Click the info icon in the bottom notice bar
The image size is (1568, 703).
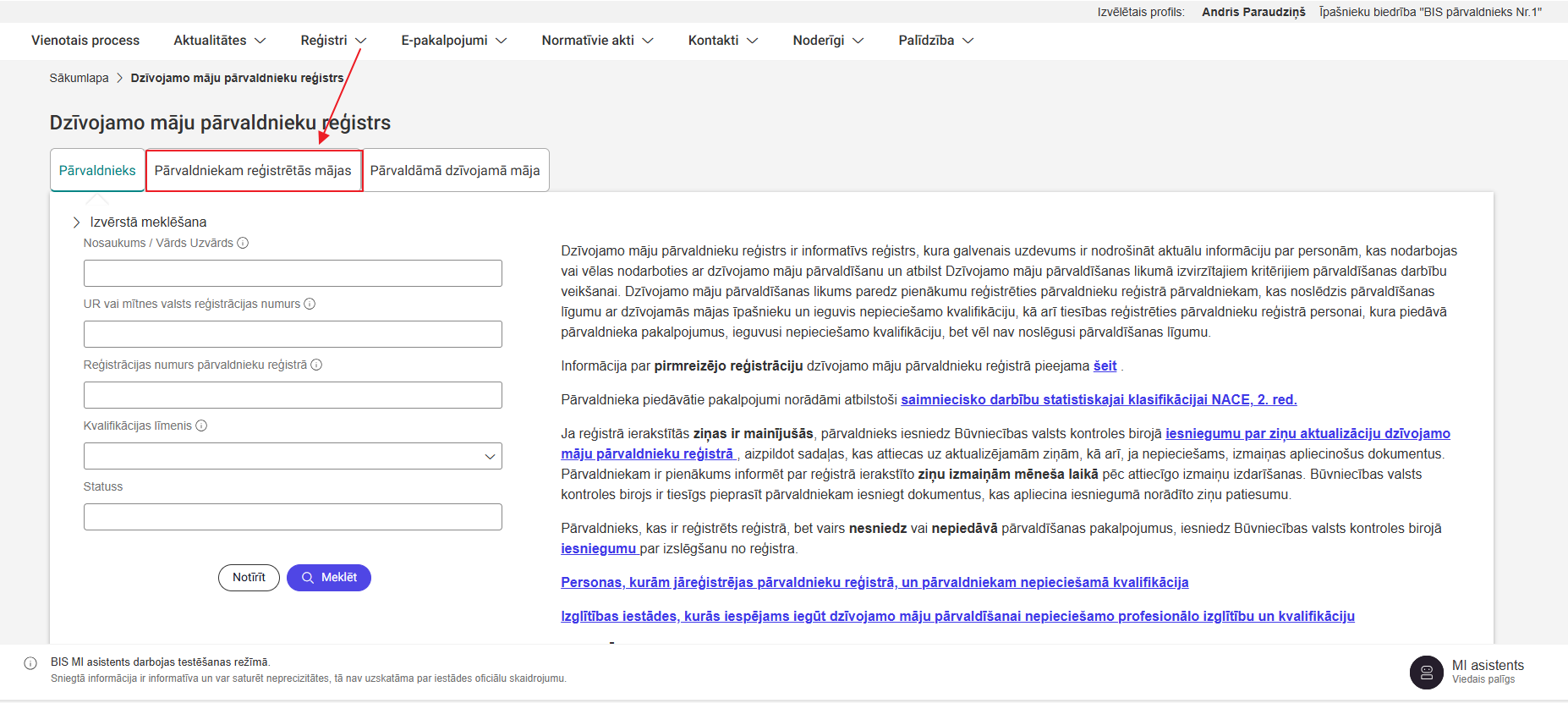[30, 663]
